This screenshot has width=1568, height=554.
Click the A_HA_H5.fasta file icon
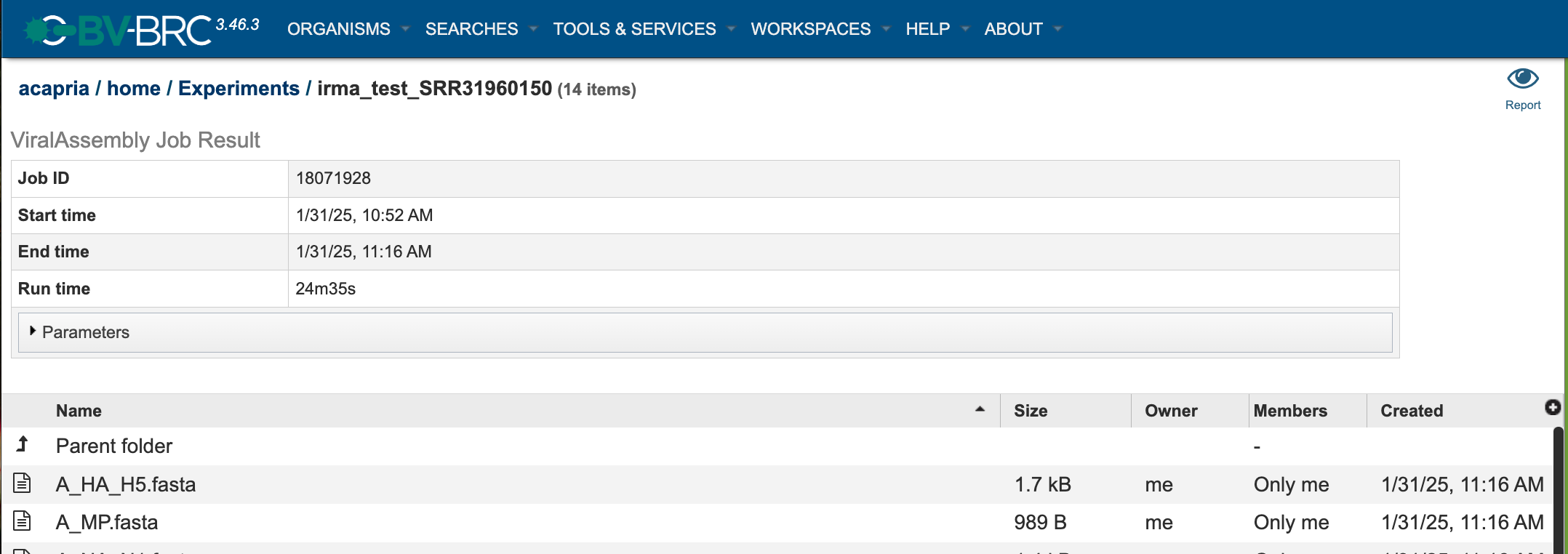click(23, 483)
